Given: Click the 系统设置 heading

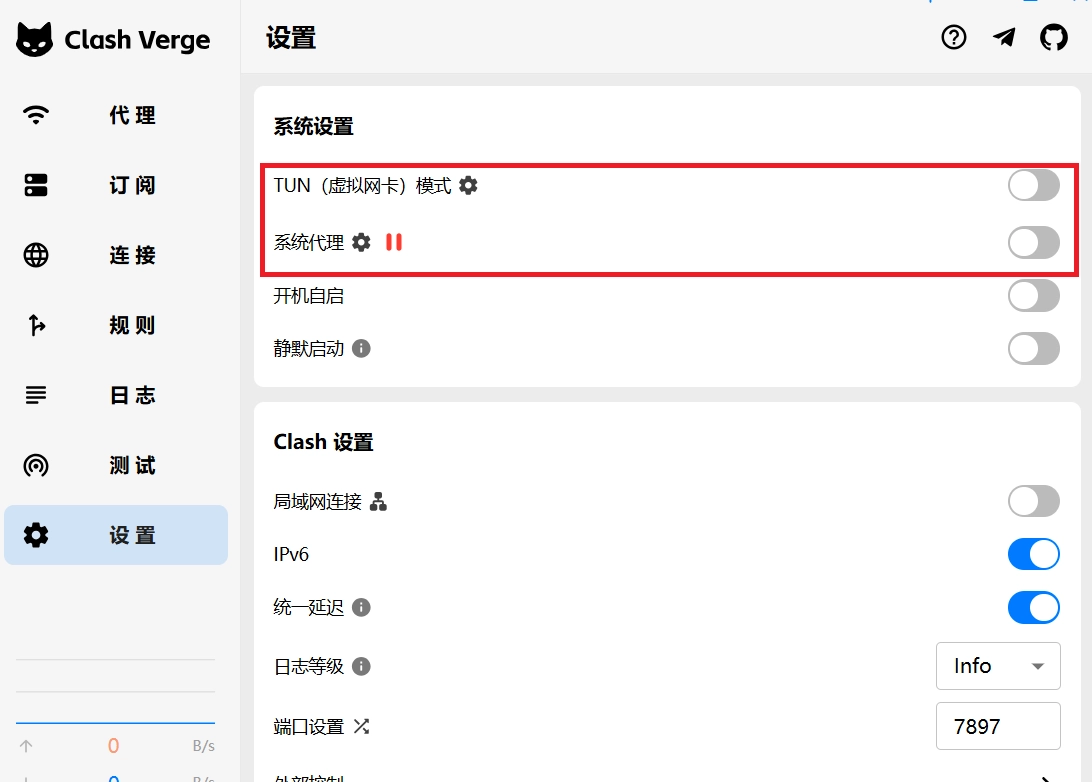Looking at the screenshot, I should tap(313, 127).
